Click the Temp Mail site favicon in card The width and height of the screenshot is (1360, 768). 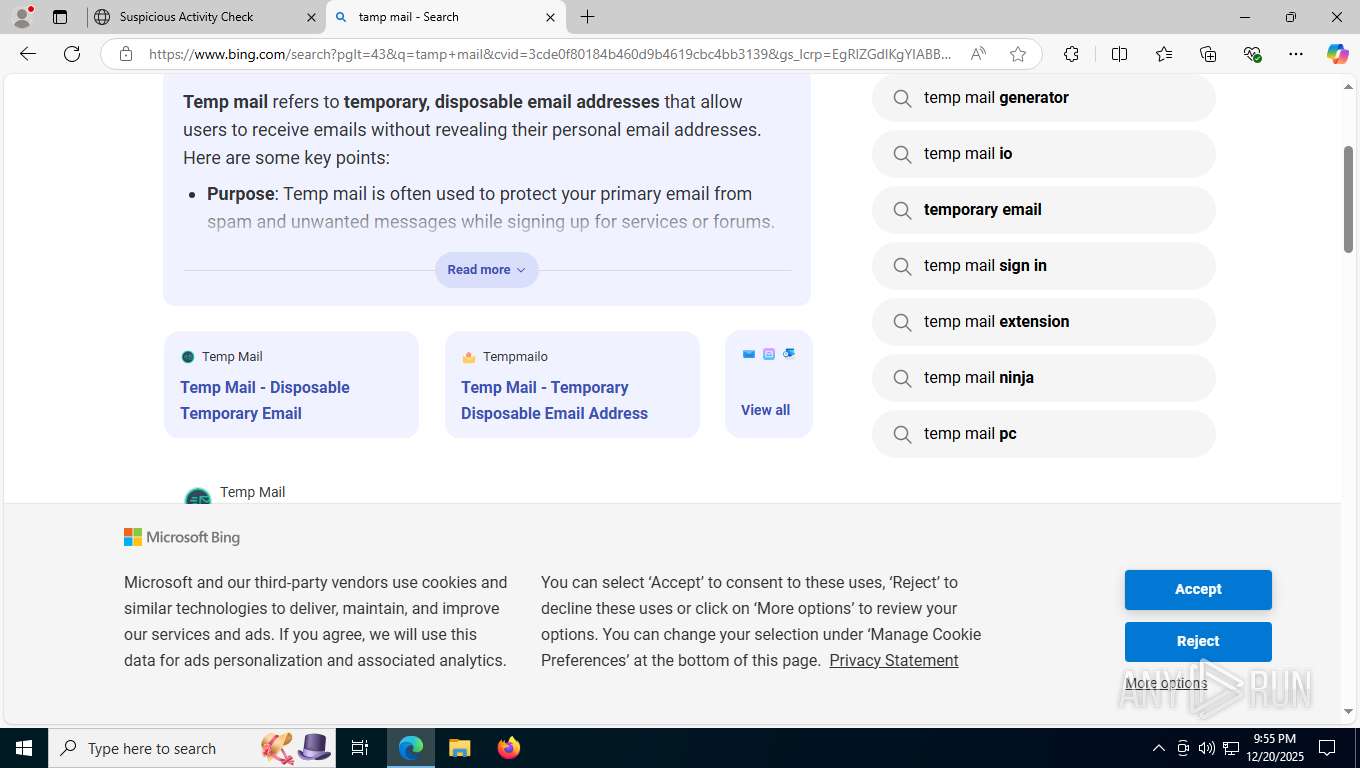188,357
